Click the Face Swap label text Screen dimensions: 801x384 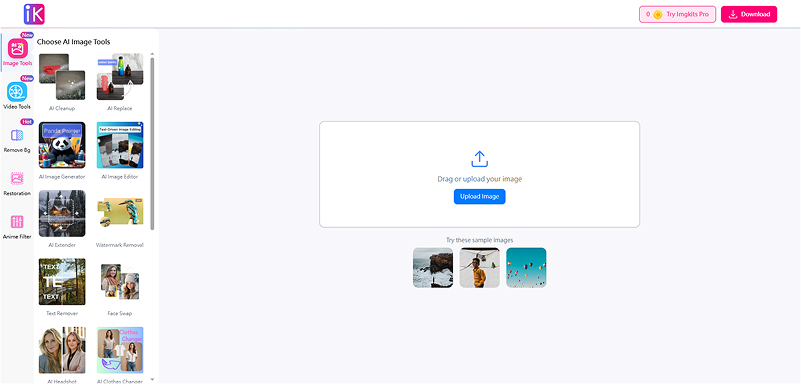[120, 314]
